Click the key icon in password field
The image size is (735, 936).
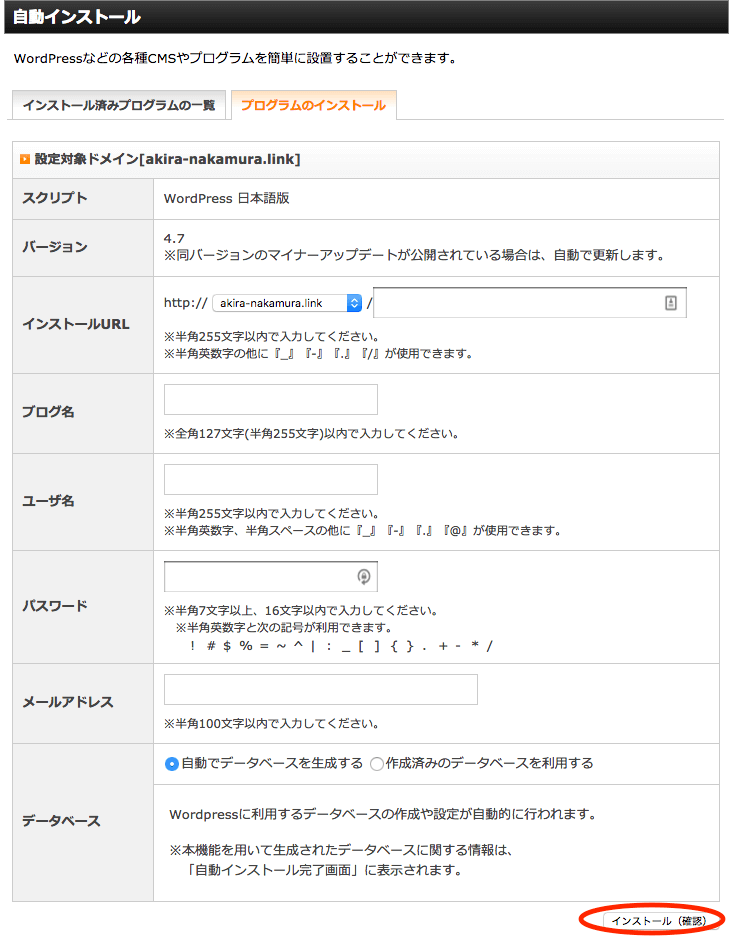pos(364,576)
